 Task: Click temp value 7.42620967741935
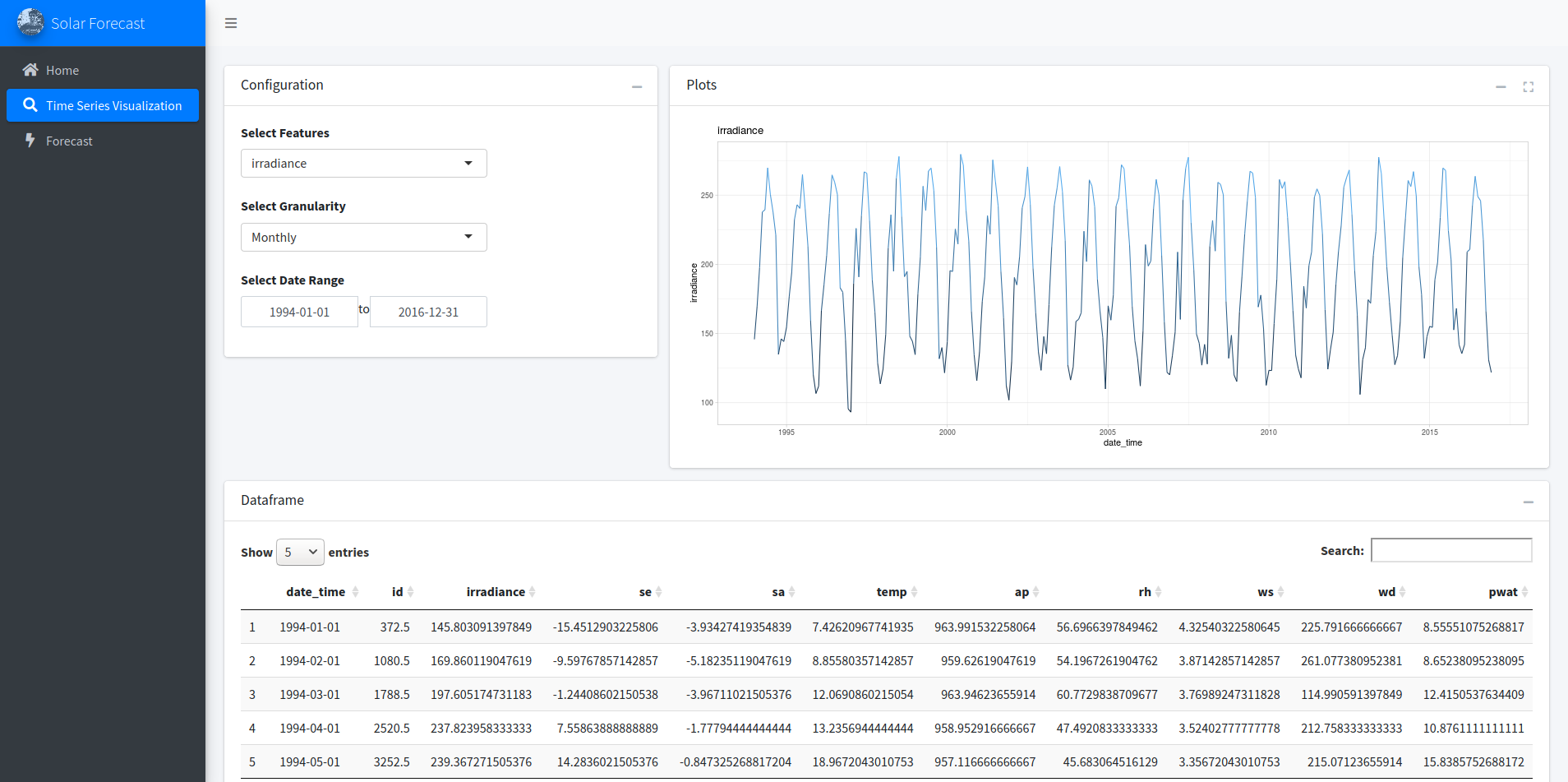(863, 627)
